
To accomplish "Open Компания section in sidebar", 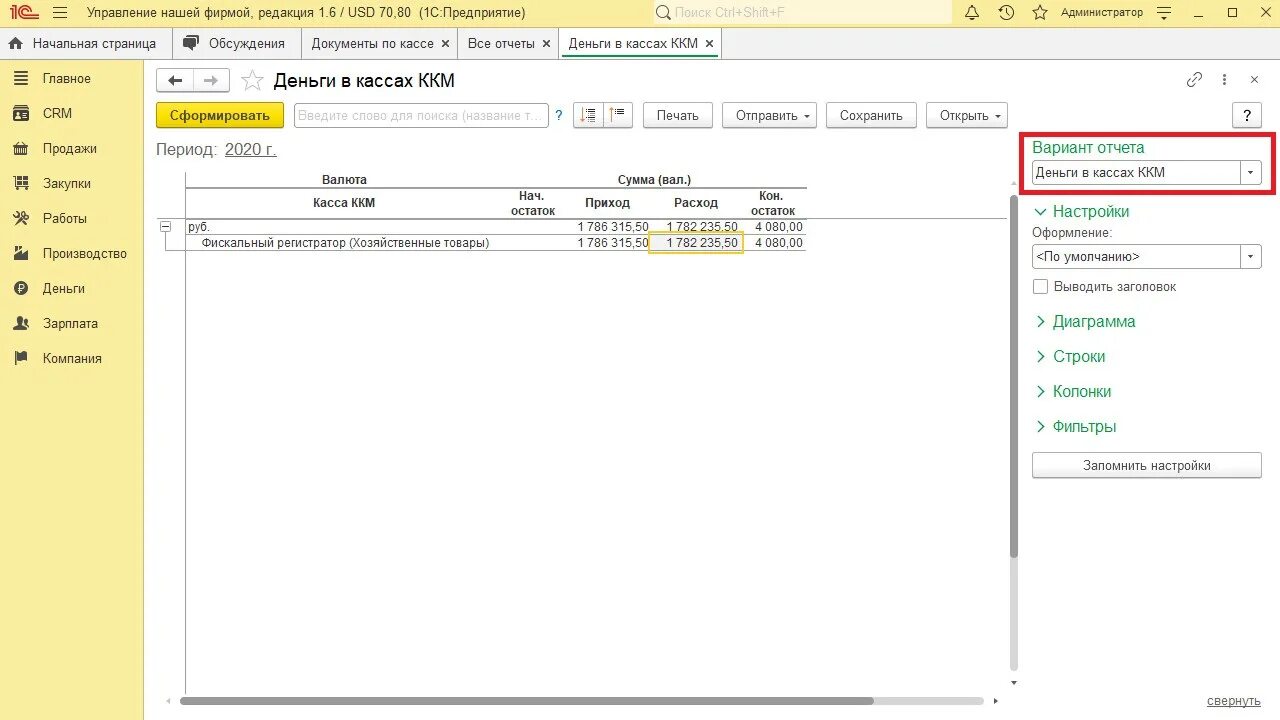I will coord(72,358).
